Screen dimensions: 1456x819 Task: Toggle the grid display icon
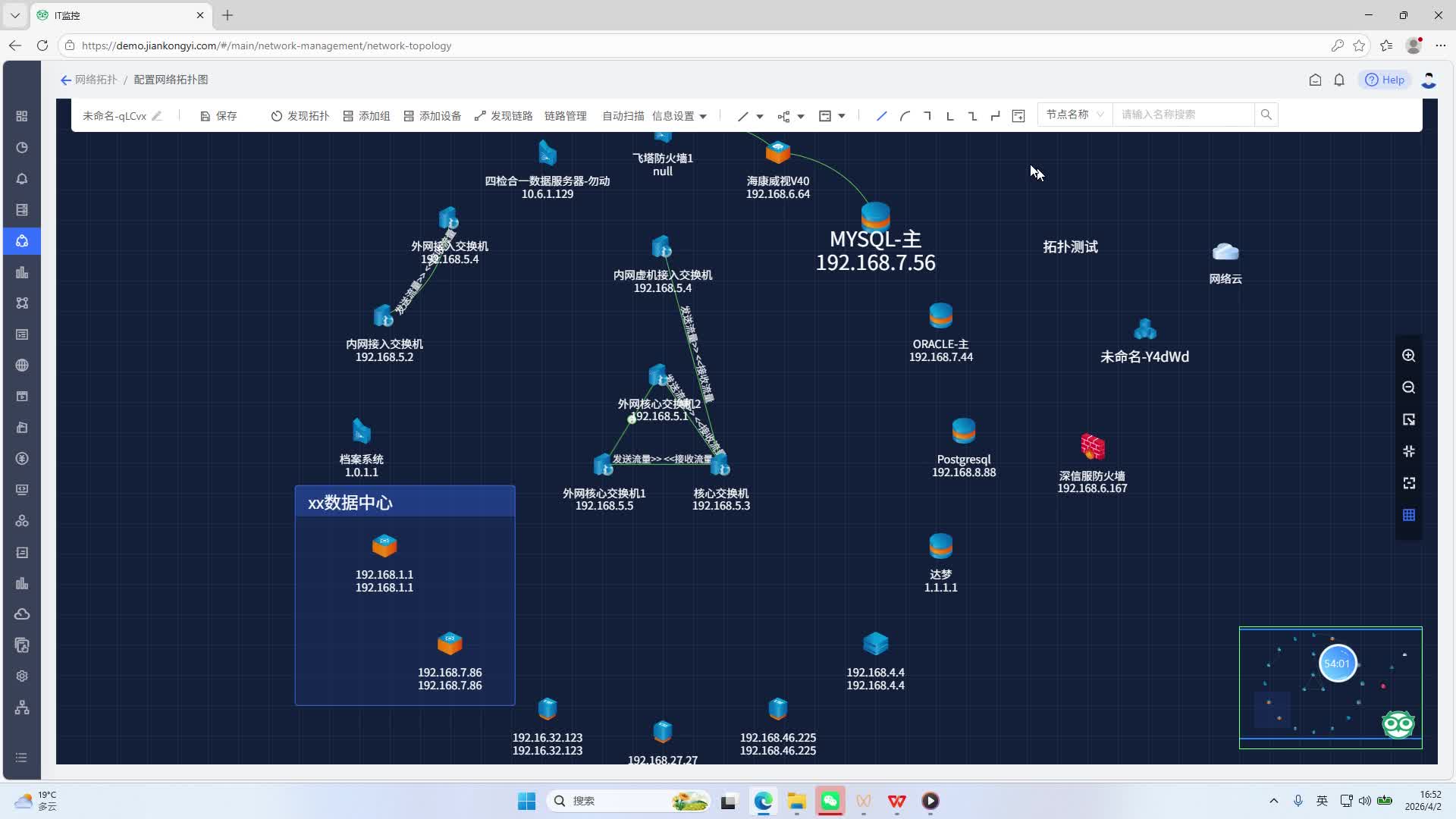tap(1408, 515)
